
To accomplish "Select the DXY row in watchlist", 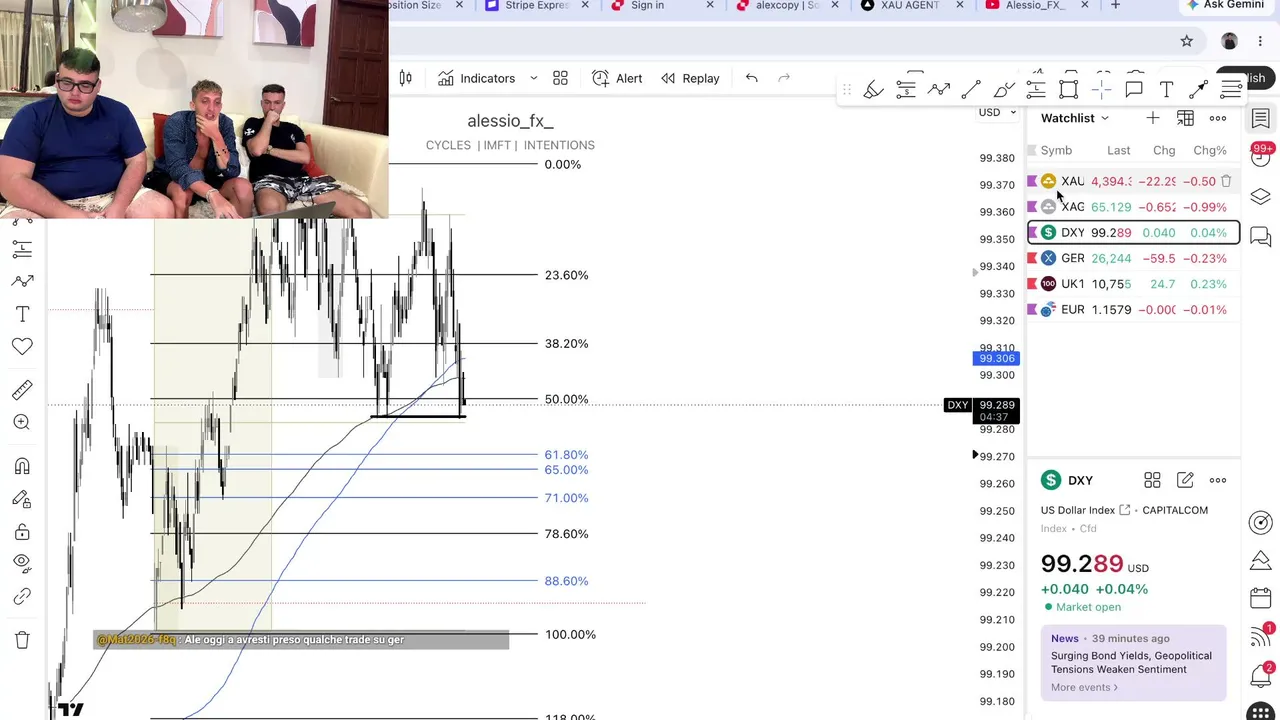I will (x=1134, y=232).
